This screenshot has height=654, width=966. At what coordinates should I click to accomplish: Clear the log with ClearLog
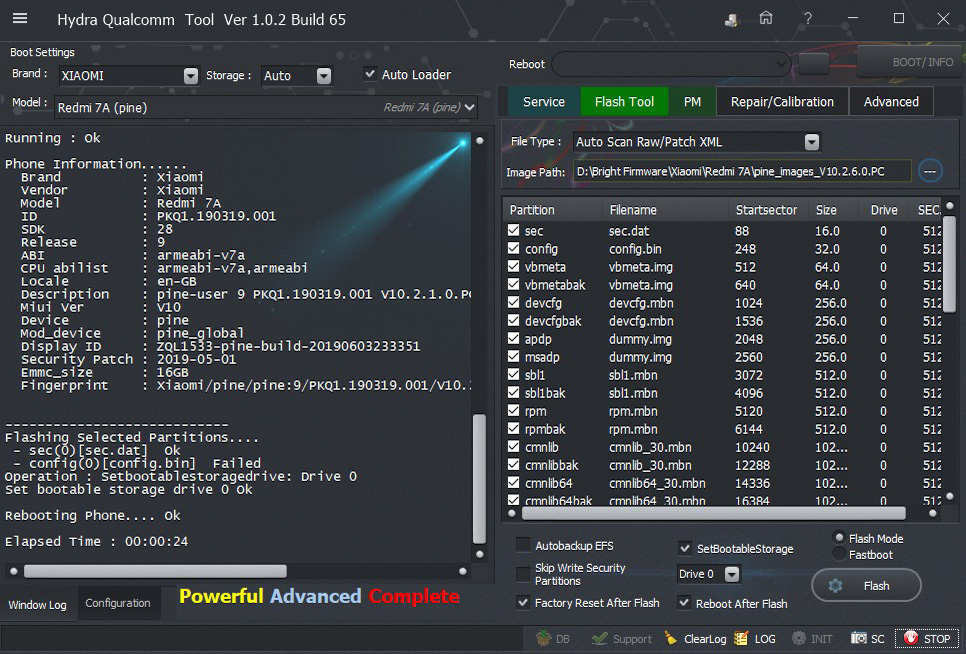click(x=696, y=639)
